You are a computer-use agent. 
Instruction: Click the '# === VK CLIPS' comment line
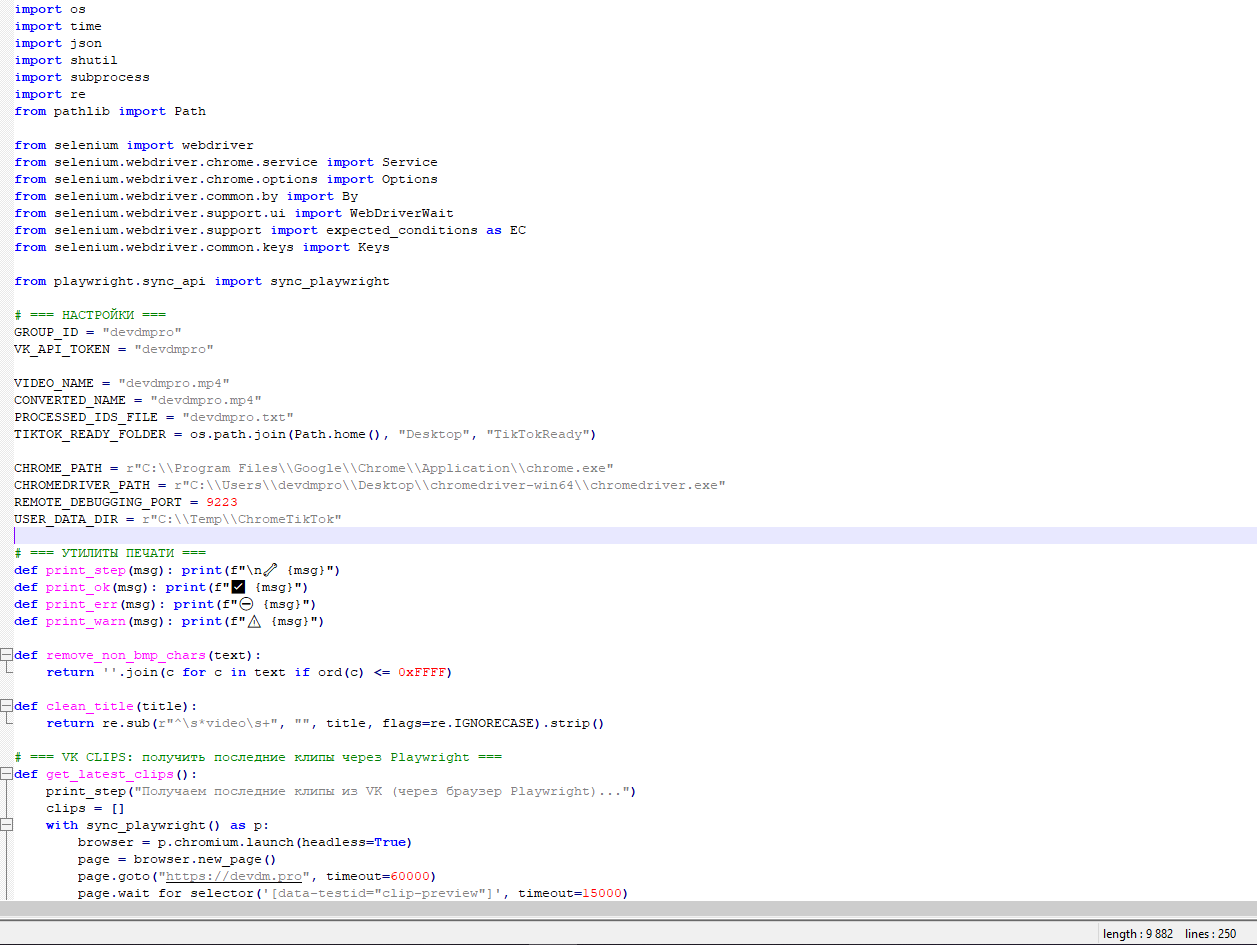[258, 757]
